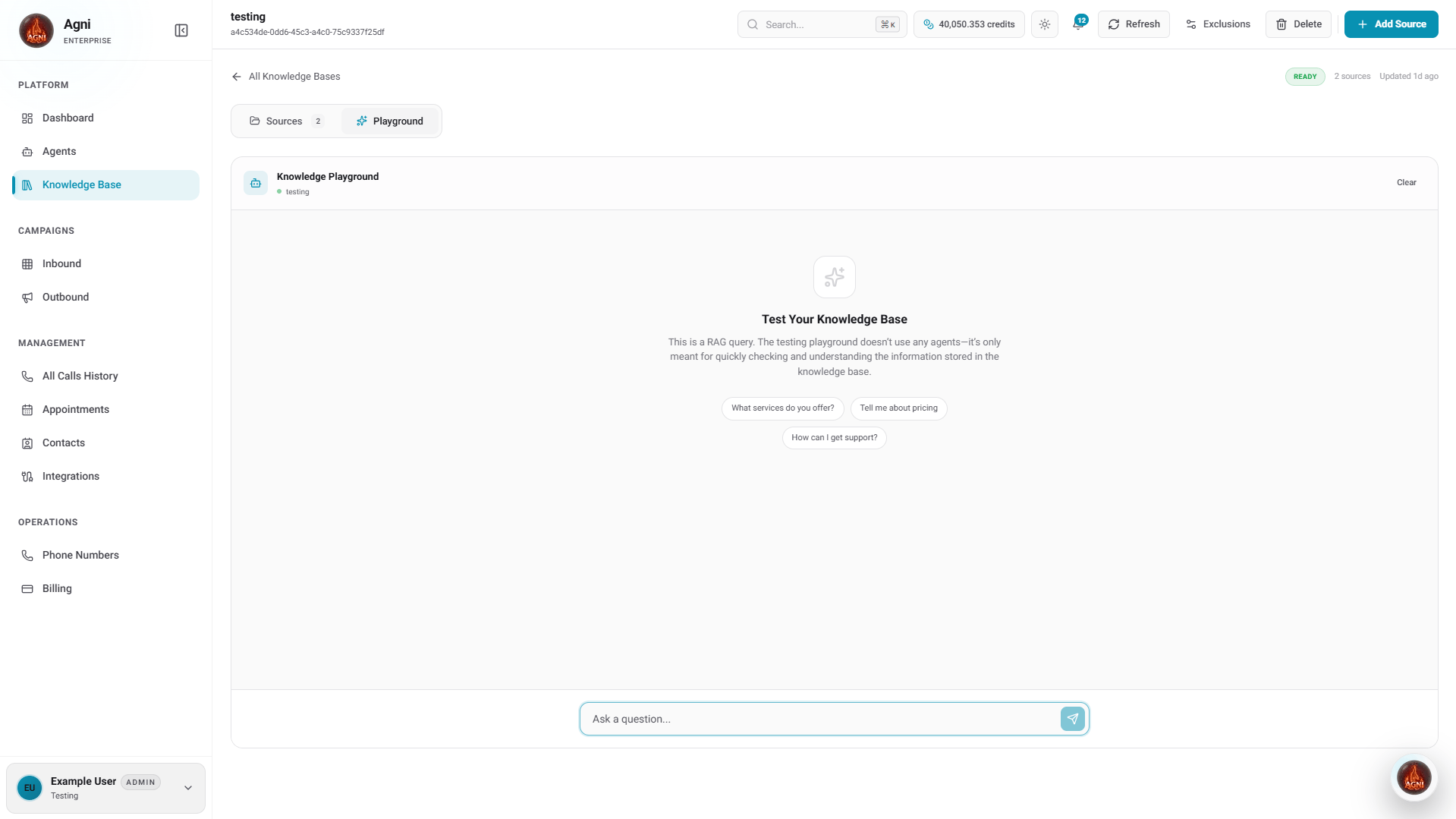
Task: View the 40,050.353 credits balance
Action: pos(969,24)
